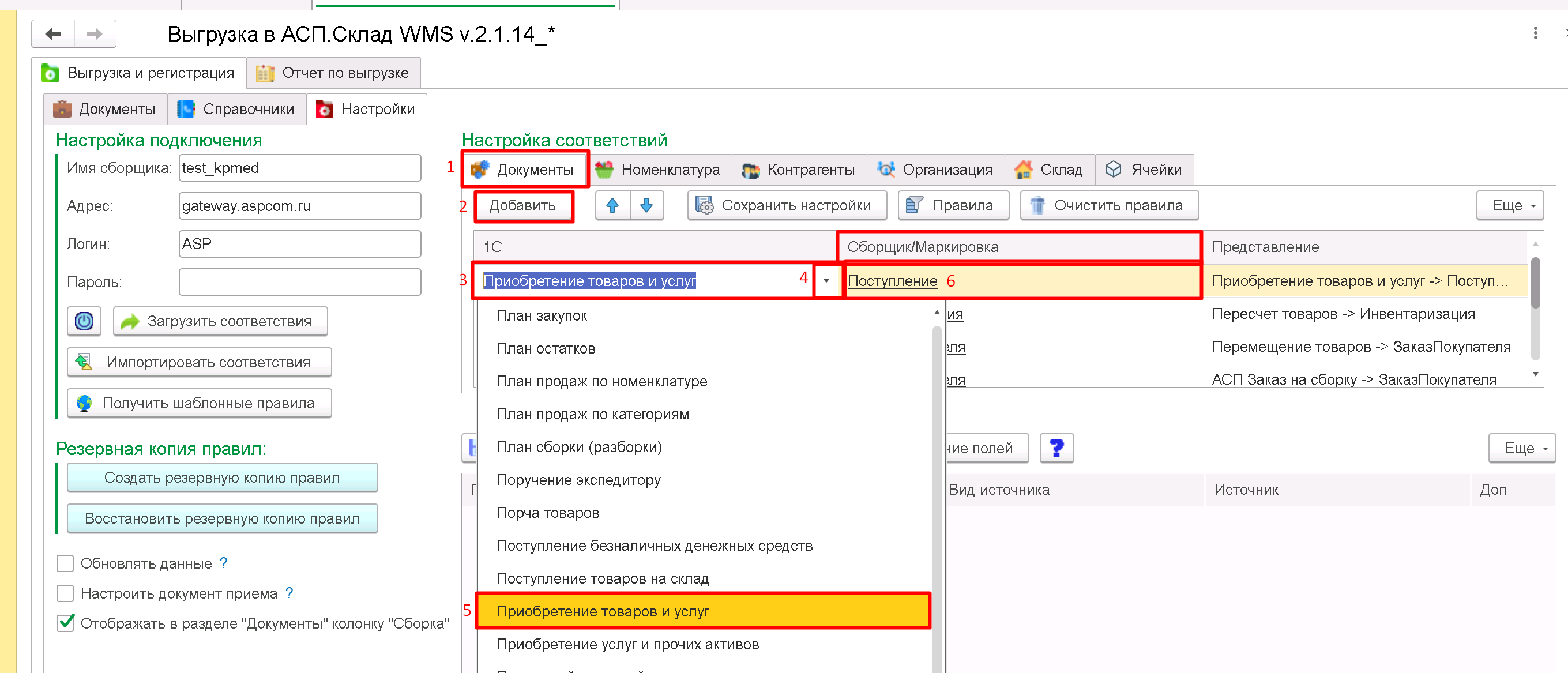Screen dimensions: 1568x673
Task: Click the blue power/connect icon button
Action: tap(84, 321)
